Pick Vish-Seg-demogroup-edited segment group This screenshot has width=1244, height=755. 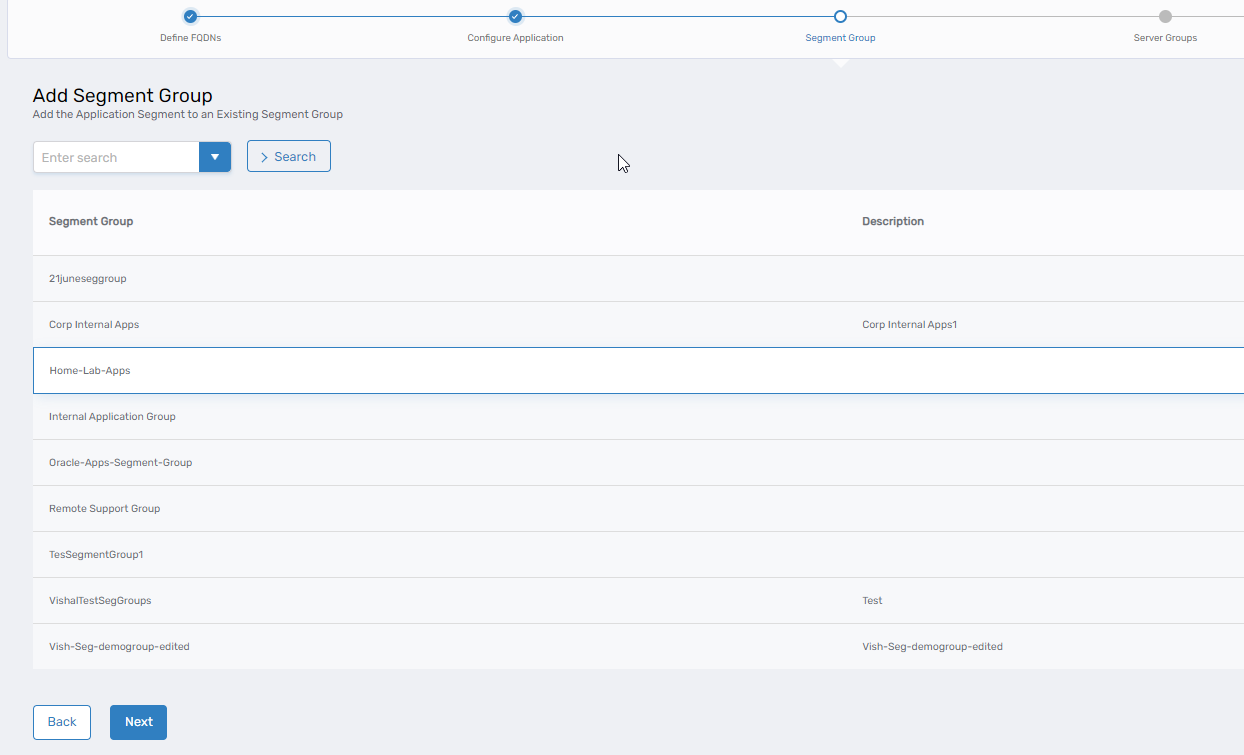pos(119,647)
